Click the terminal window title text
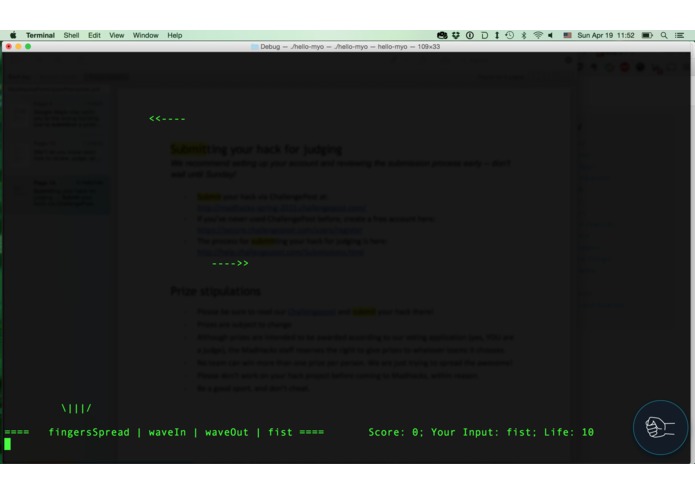Image resolution: width=695 pixels, height=494 pixels. click(x=350, y=47)
